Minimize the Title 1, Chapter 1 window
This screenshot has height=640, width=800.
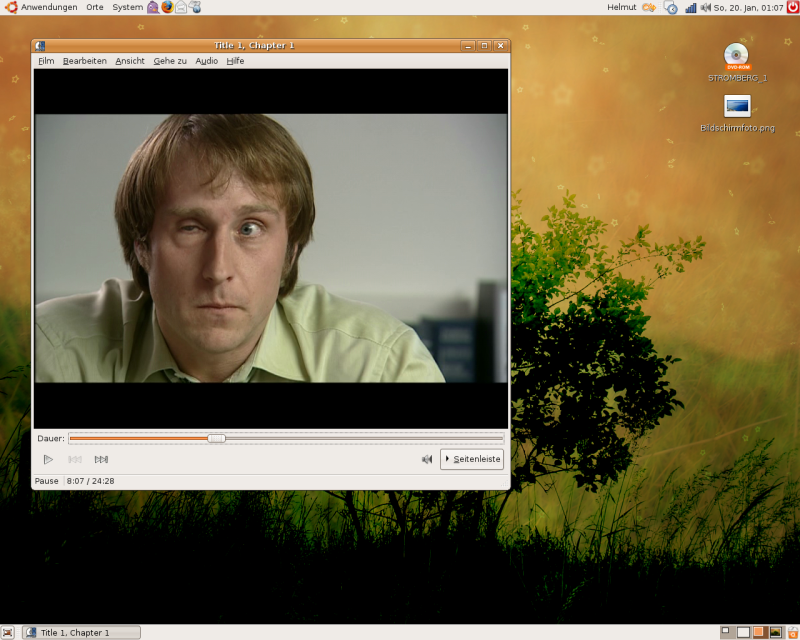point(468,46)
